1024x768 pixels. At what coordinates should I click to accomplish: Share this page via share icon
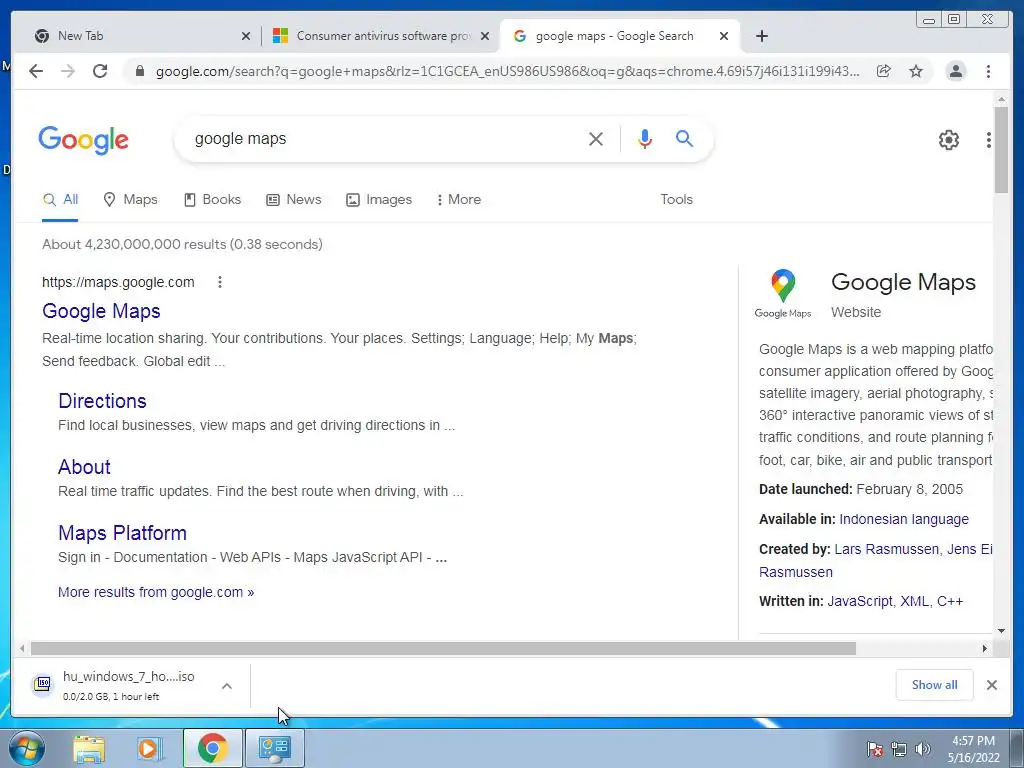(x=884, y=71)
